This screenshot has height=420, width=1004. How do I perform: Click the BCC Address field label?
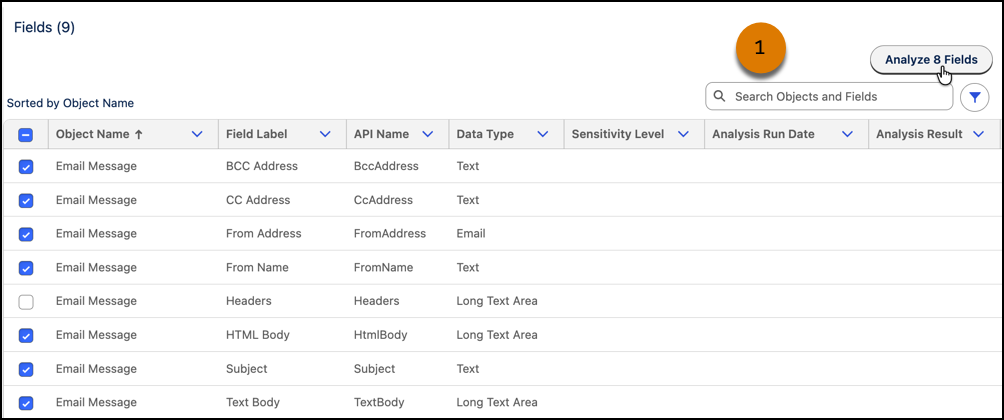(x=262, y=166)
